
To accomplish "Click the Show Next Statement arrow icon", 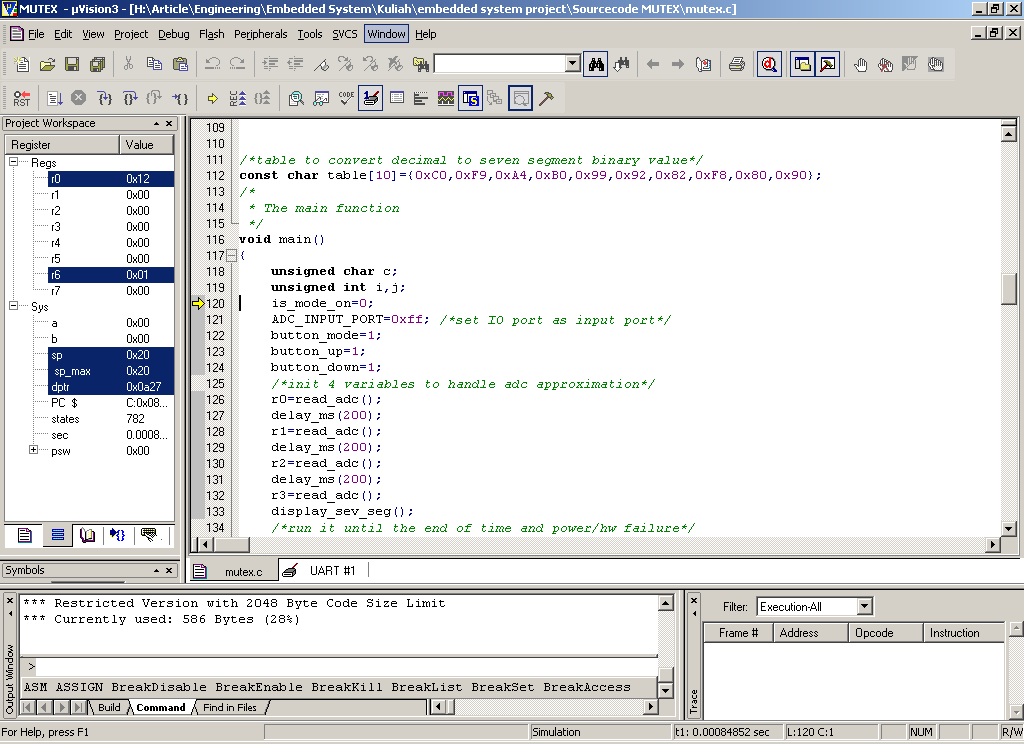I will [x=212, y=98].
